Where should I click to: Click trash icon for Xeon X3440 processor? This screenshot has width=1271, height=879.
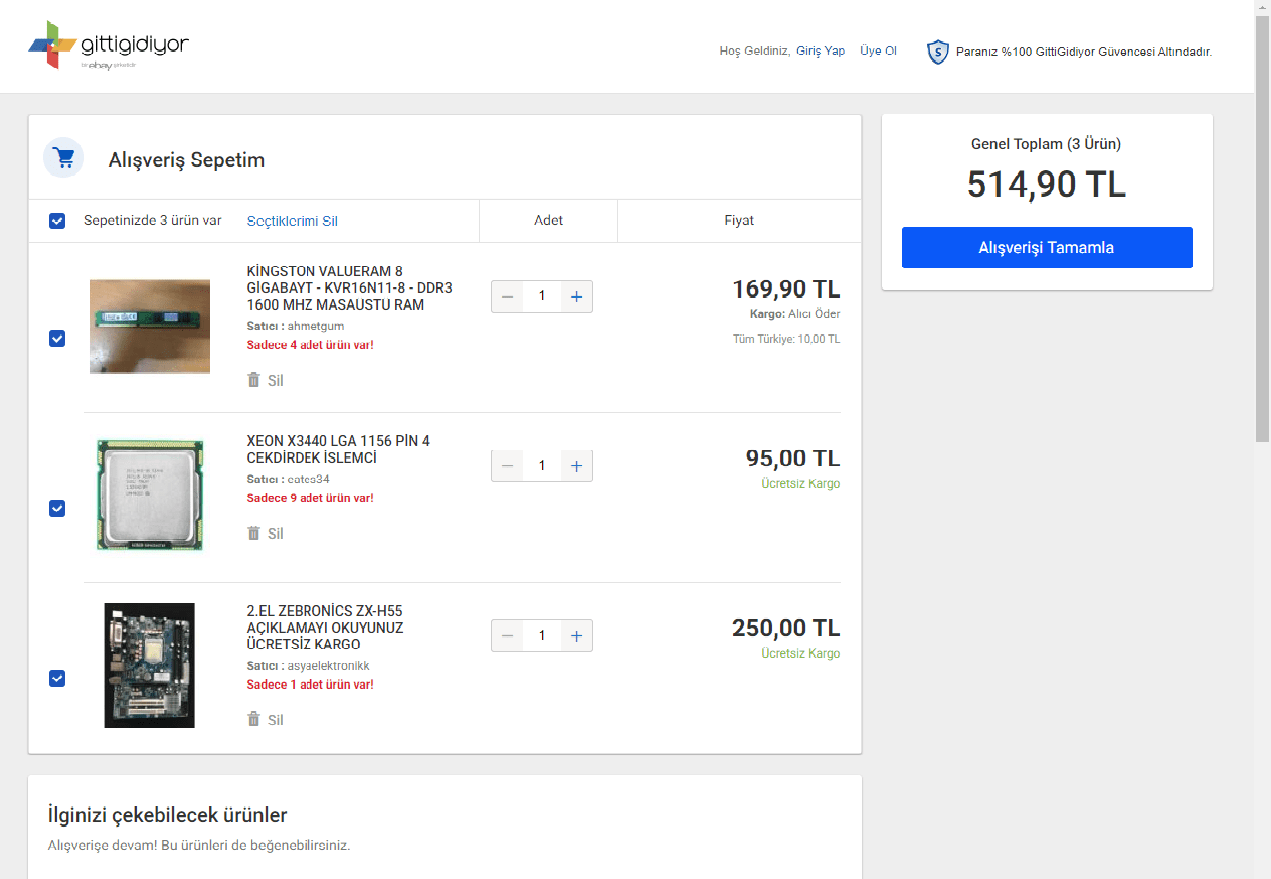pyautogui.click(x=254, y=533)
